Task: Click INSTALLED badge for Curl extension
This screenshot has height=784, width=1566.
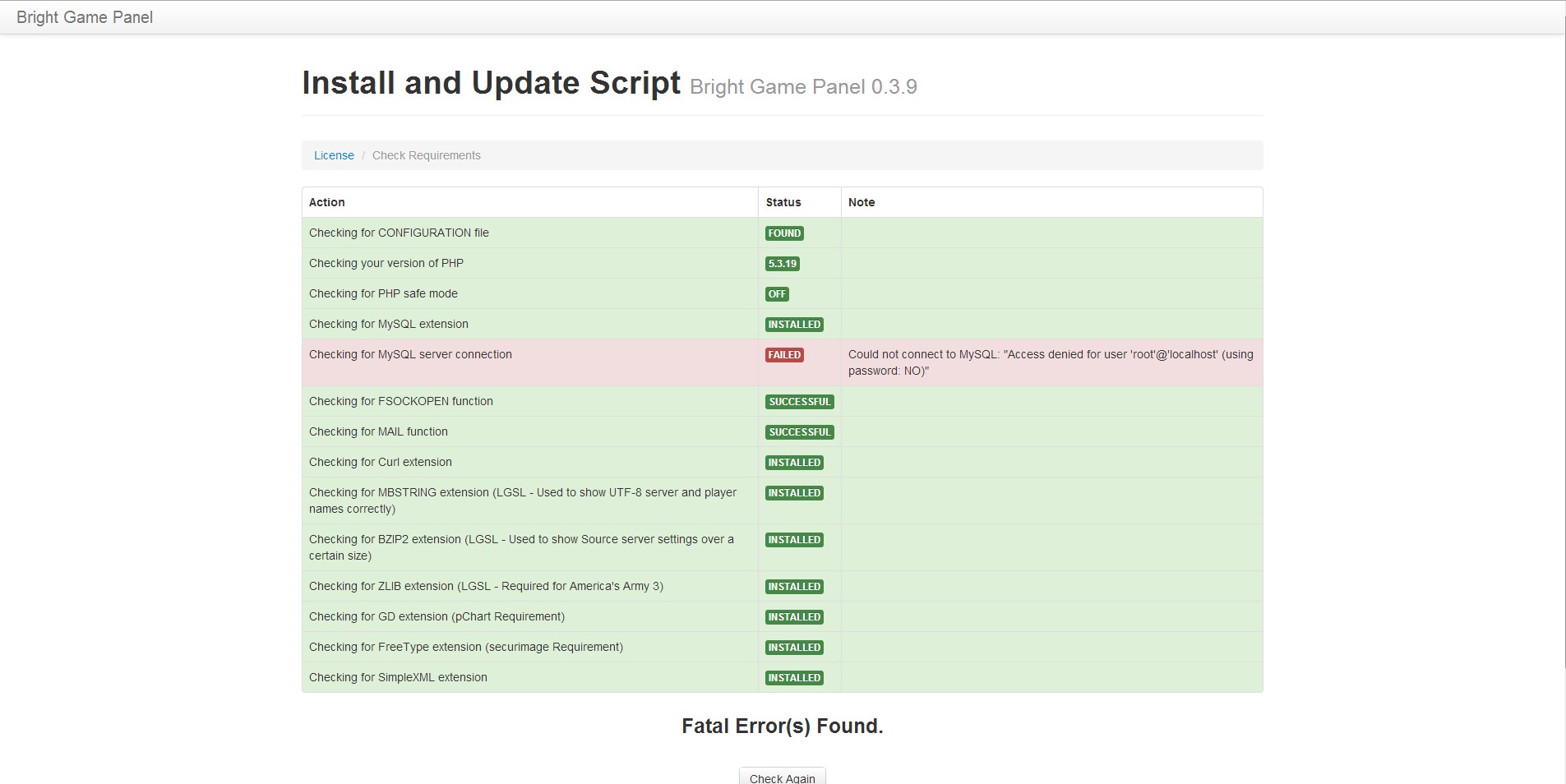Action: pyautogui.click(x=794, y=463)
